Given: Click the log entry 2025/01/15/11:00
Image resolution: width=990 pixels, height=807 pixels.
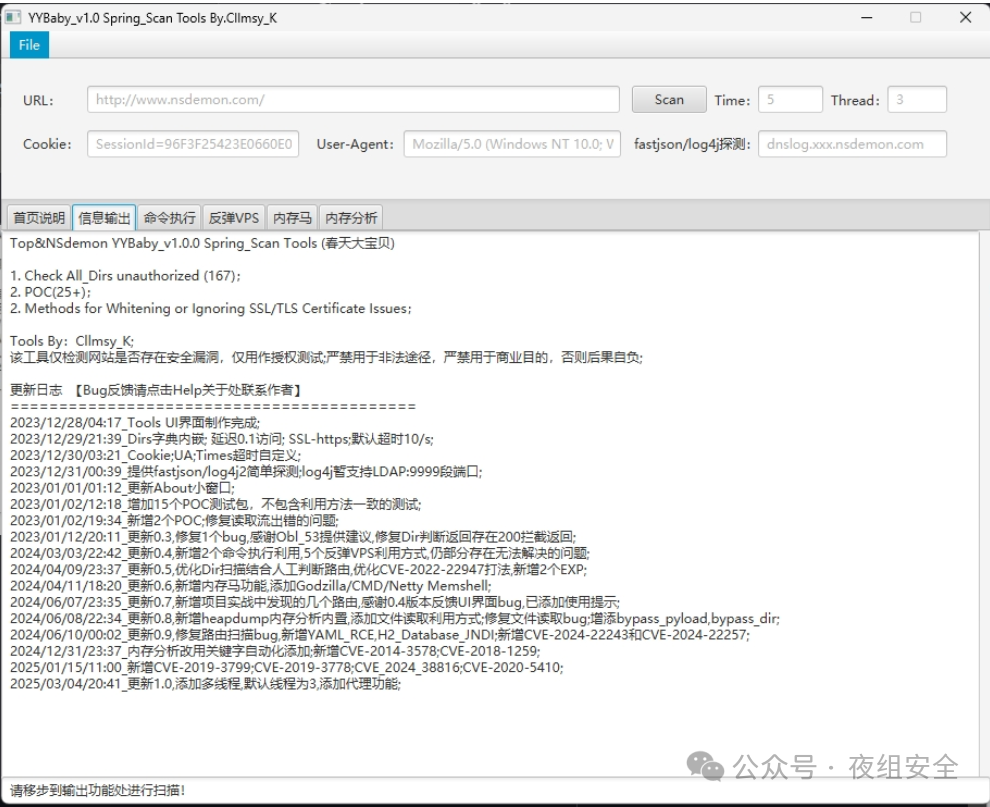Looking at the screenshot, I should [x=287, y=667].
